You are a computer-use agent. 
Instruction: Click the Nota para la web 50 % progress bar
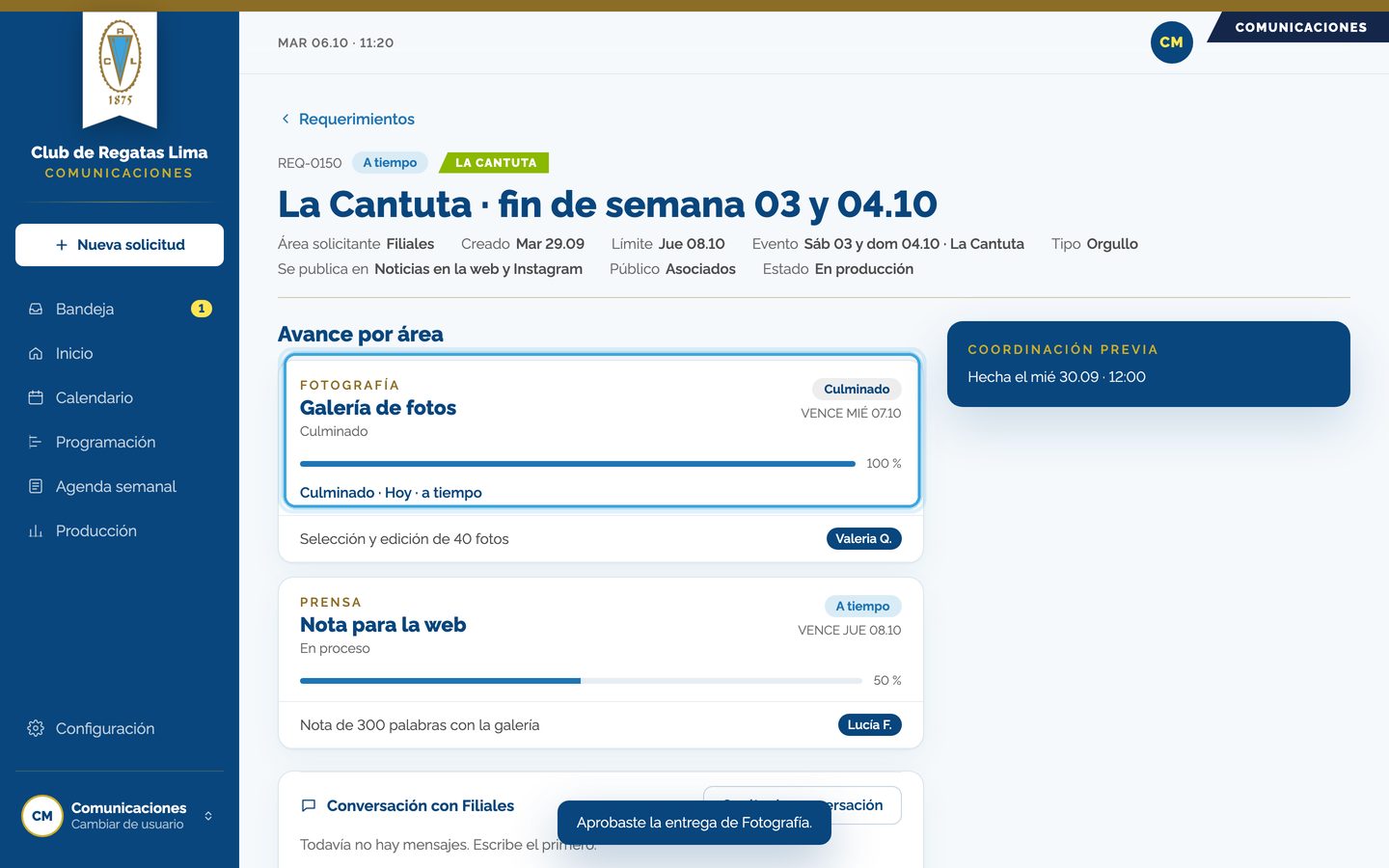click(581, 681)
